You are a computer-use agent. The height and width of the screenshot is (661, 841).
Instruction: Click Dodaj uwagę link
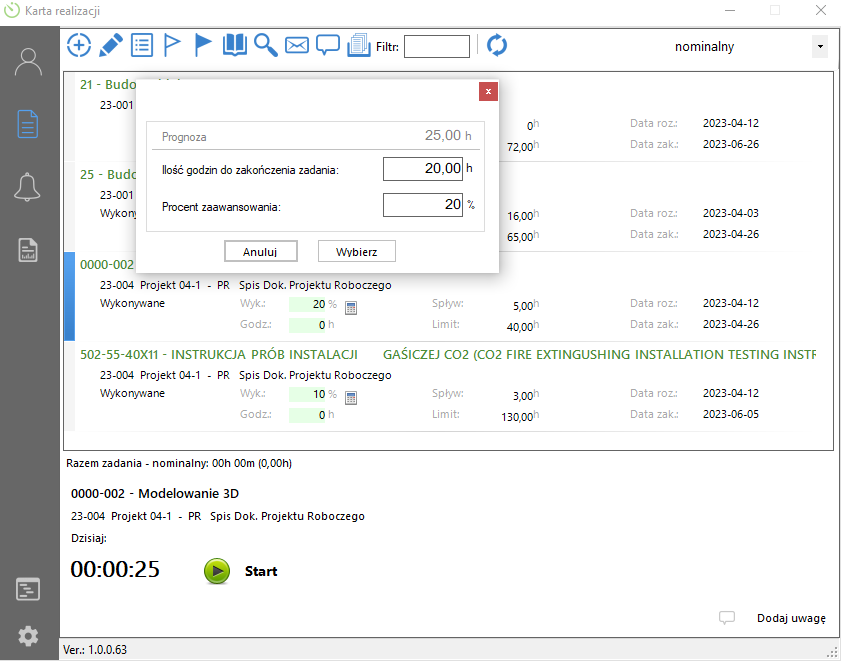(790, 618)
